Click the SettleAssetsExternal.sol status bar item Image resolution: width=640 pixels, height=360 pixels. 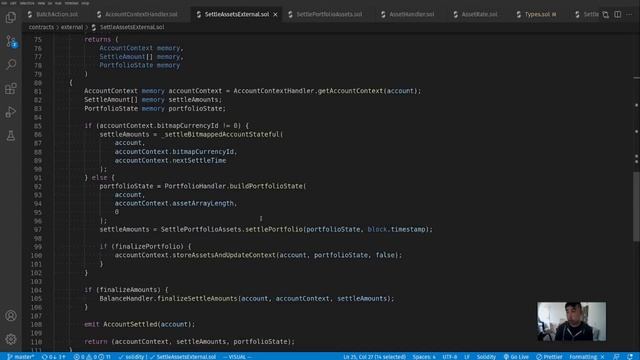tap(182, 356)
